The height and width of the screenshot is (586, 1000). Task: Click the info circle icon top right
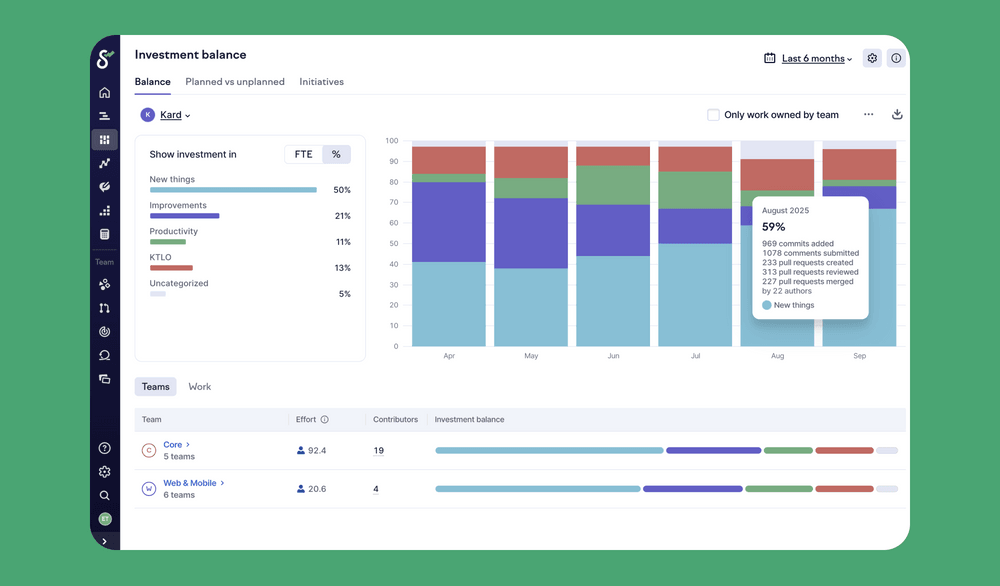(x=896, y=58)
